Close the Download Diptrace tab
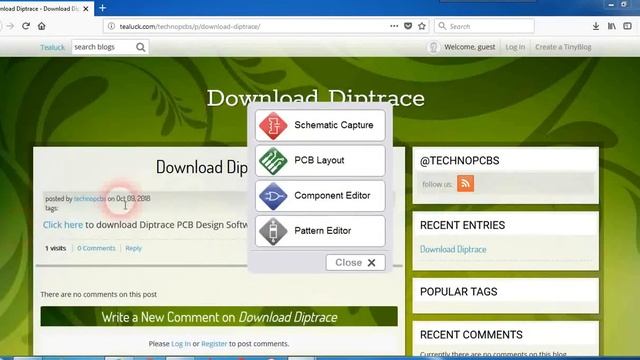 tap(86, 9)
